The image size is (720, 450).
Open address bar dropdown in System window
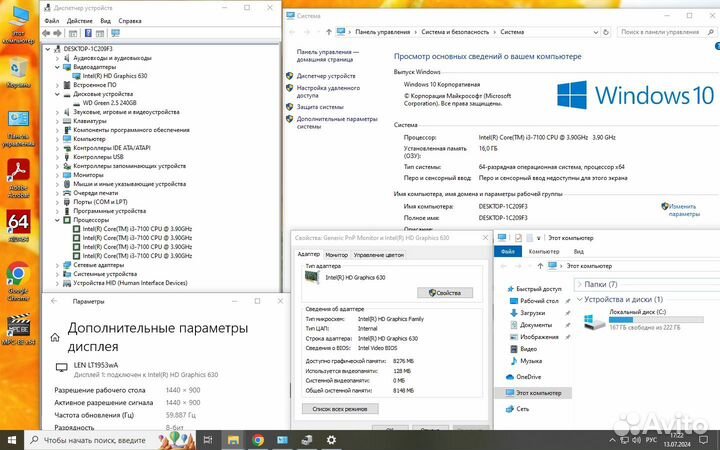[x=596, y=32]
